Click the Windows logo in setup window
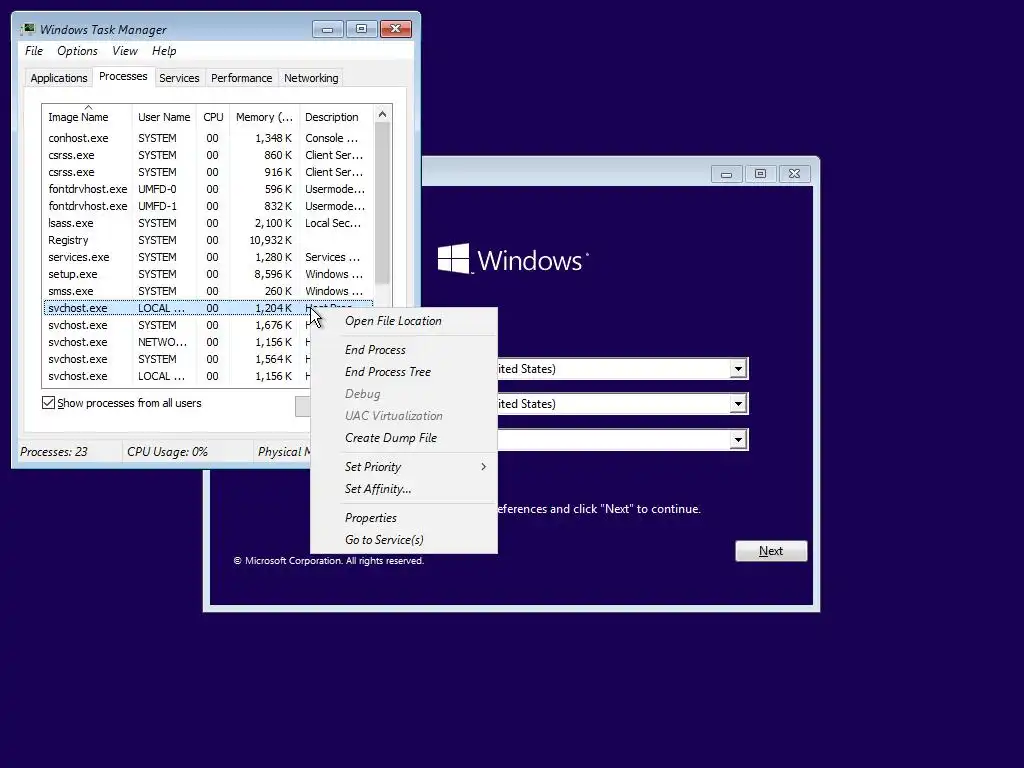This screenshot has height=768, width=1024. coord(453,259)
